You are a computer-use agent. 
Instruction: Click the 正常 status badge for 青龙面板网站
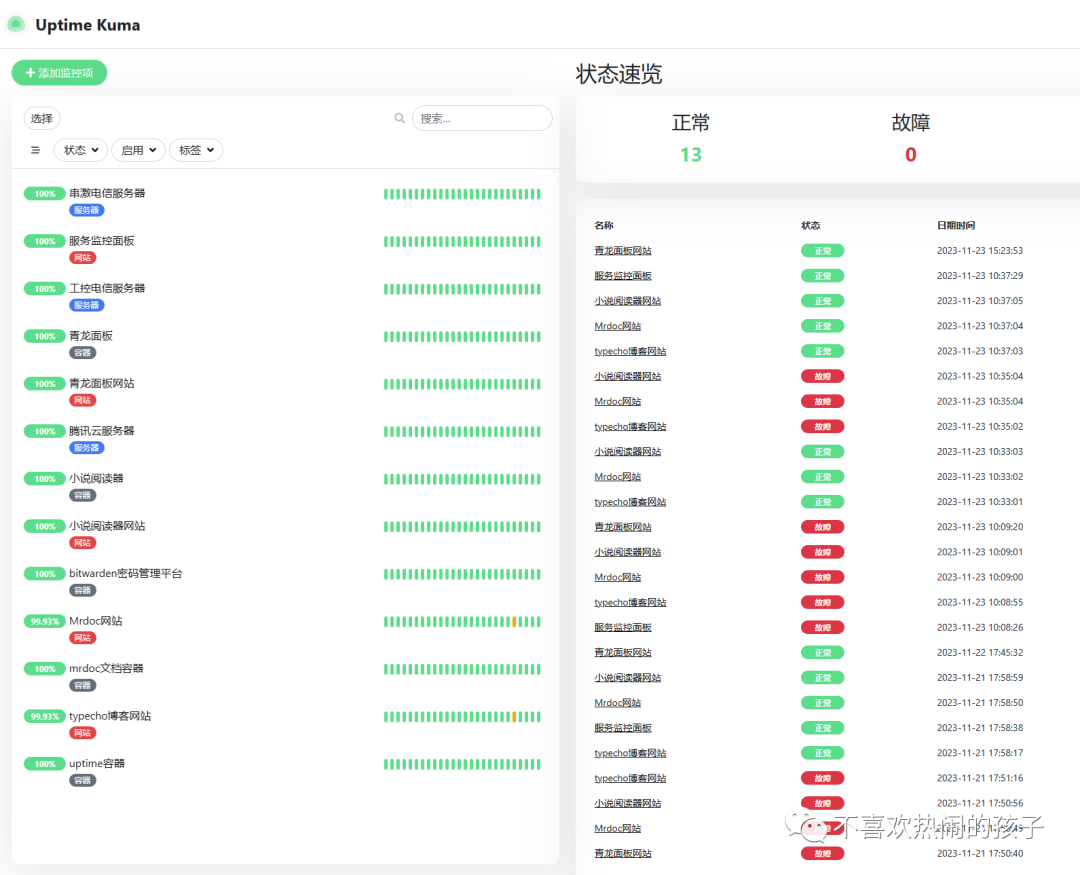822,250
